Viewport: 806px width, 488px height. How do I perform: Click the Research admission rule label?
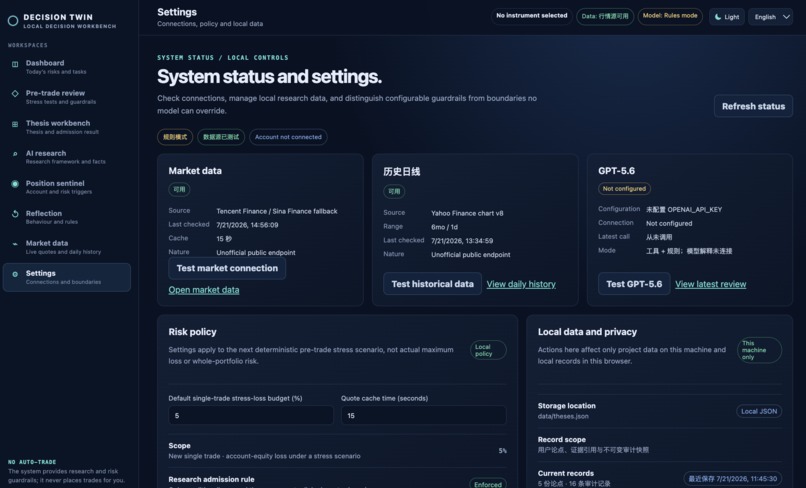pos(211,479)
